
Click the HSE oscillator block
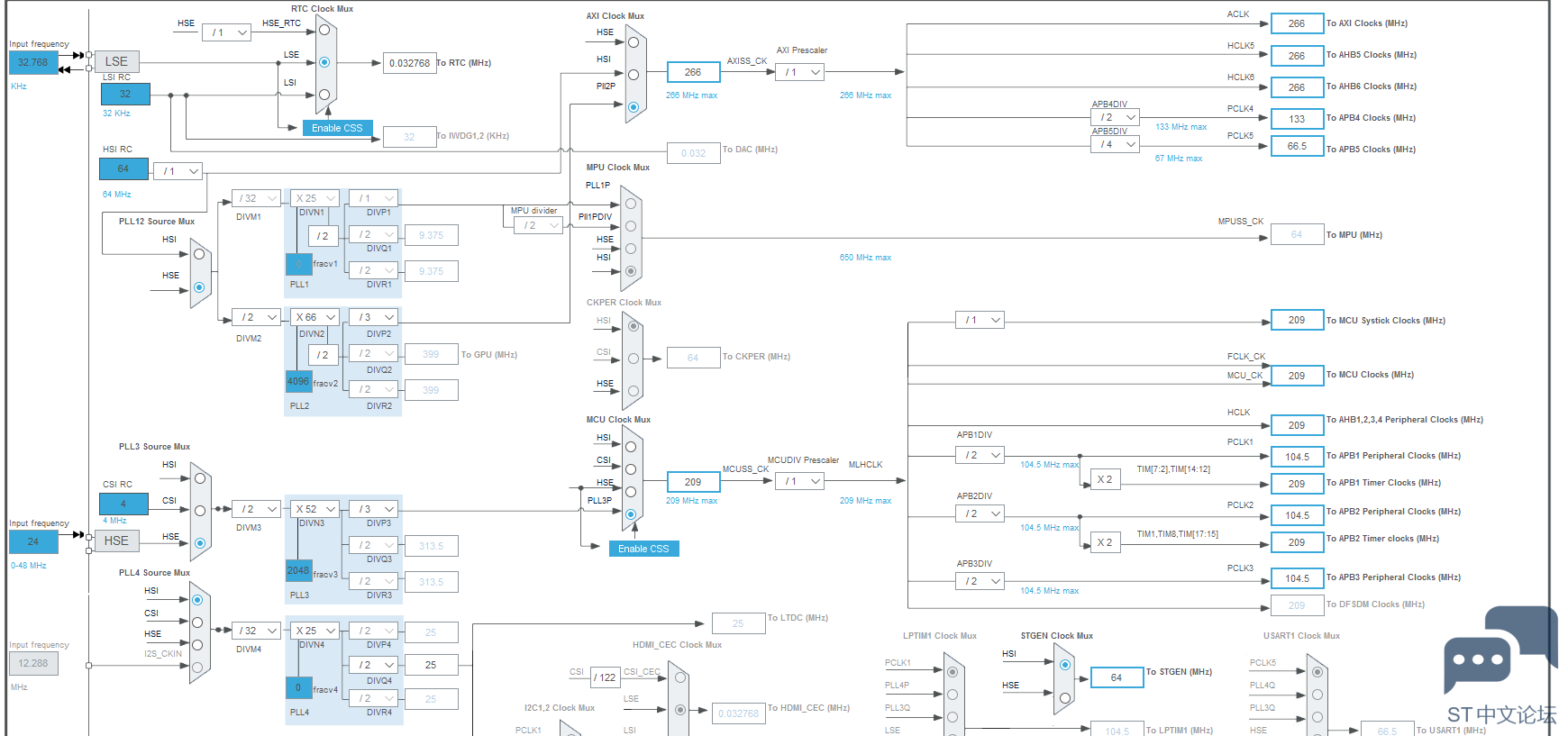coord(116,541)
